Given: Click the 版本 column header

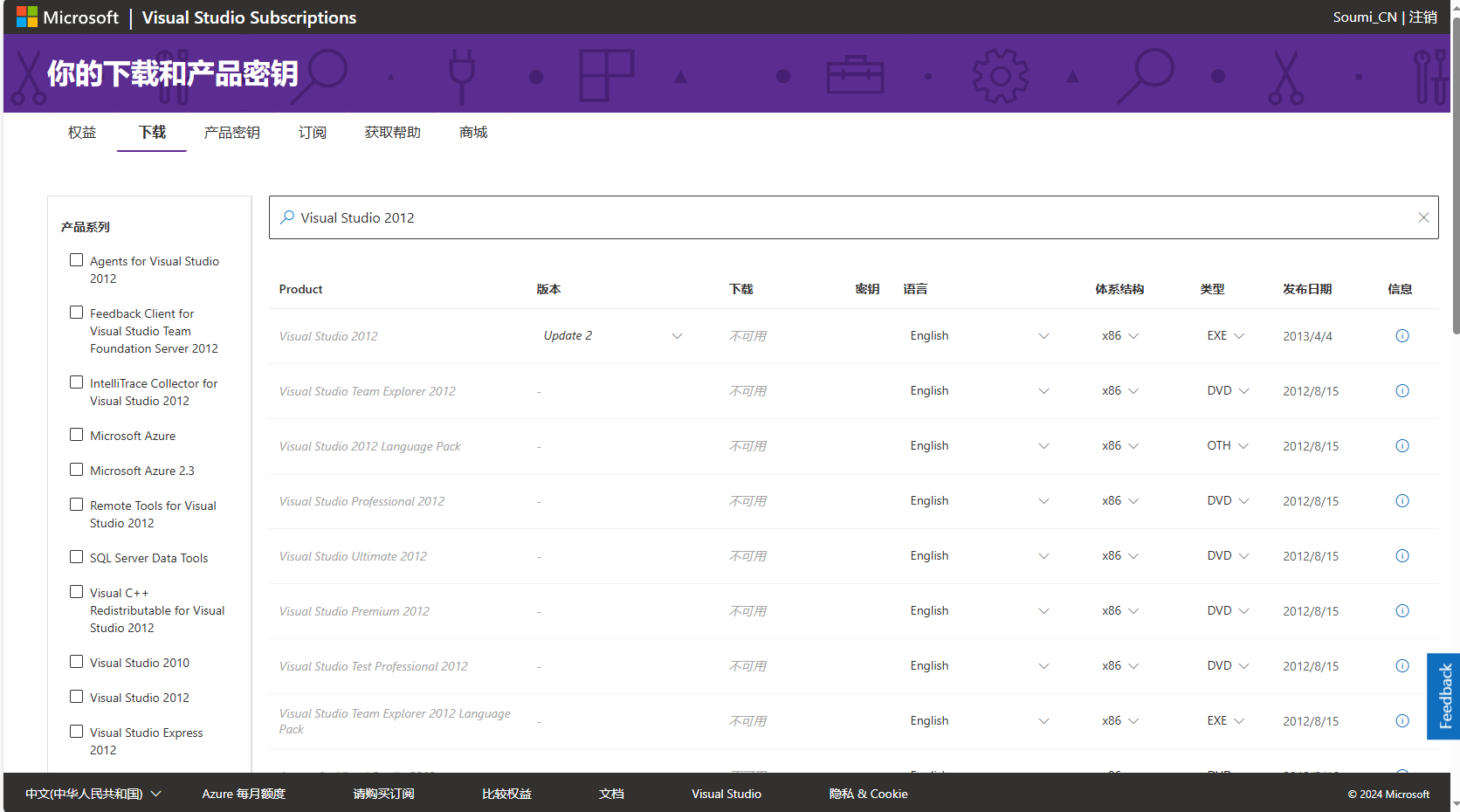Looking at the screenshot, I should (548, 289).
